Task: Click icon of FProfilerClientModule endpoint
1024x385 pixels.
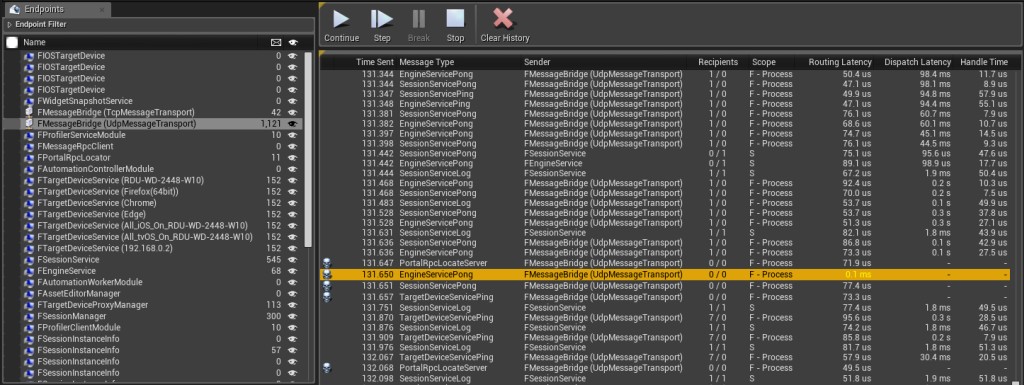Action: [29, 328]
